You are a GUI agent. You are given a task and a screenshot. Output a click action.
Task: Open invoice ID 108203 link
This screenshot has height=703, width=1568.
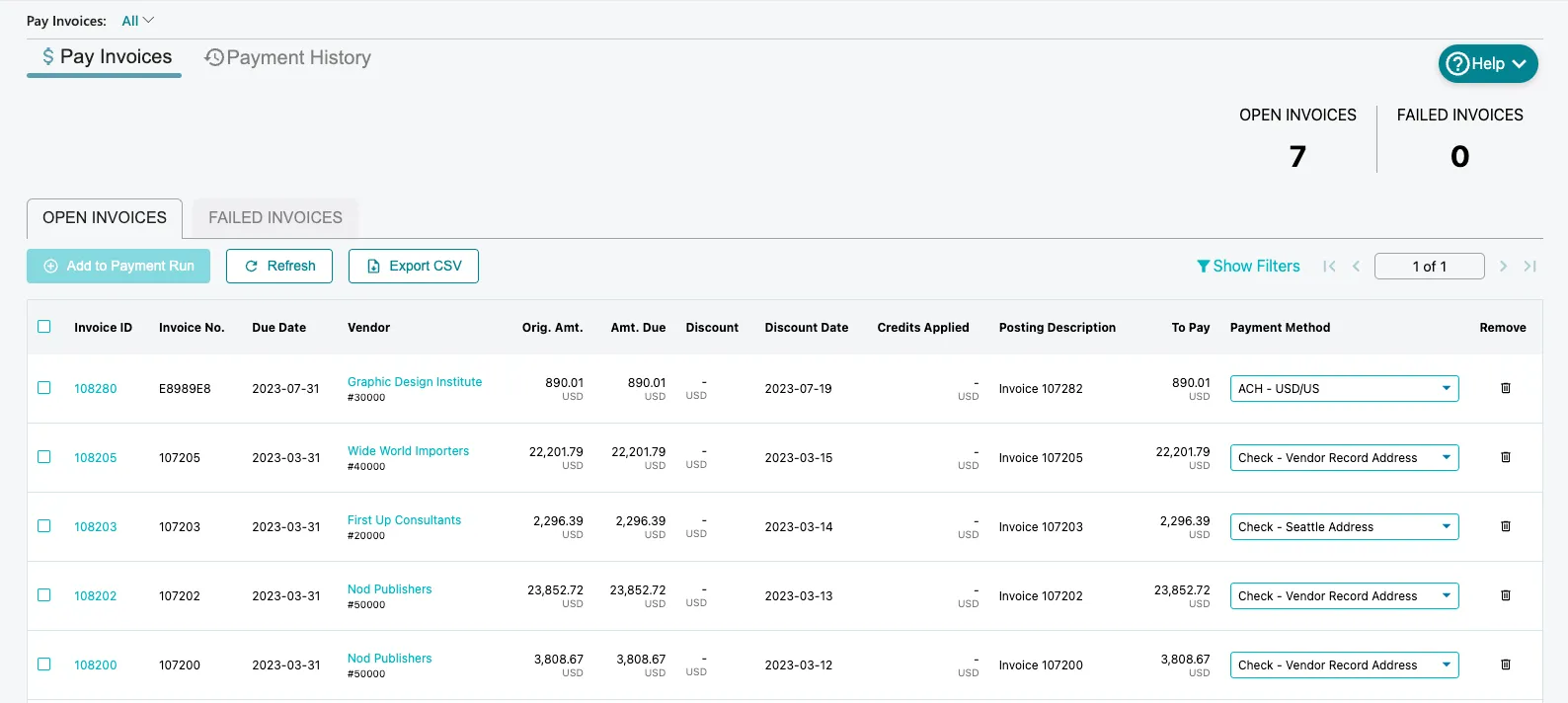pos(96,527)
